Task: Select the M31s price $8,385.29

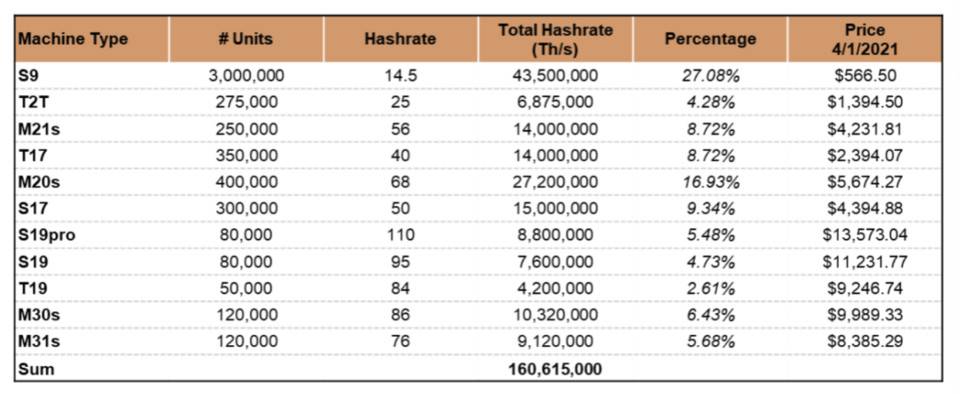Action: 865,341
